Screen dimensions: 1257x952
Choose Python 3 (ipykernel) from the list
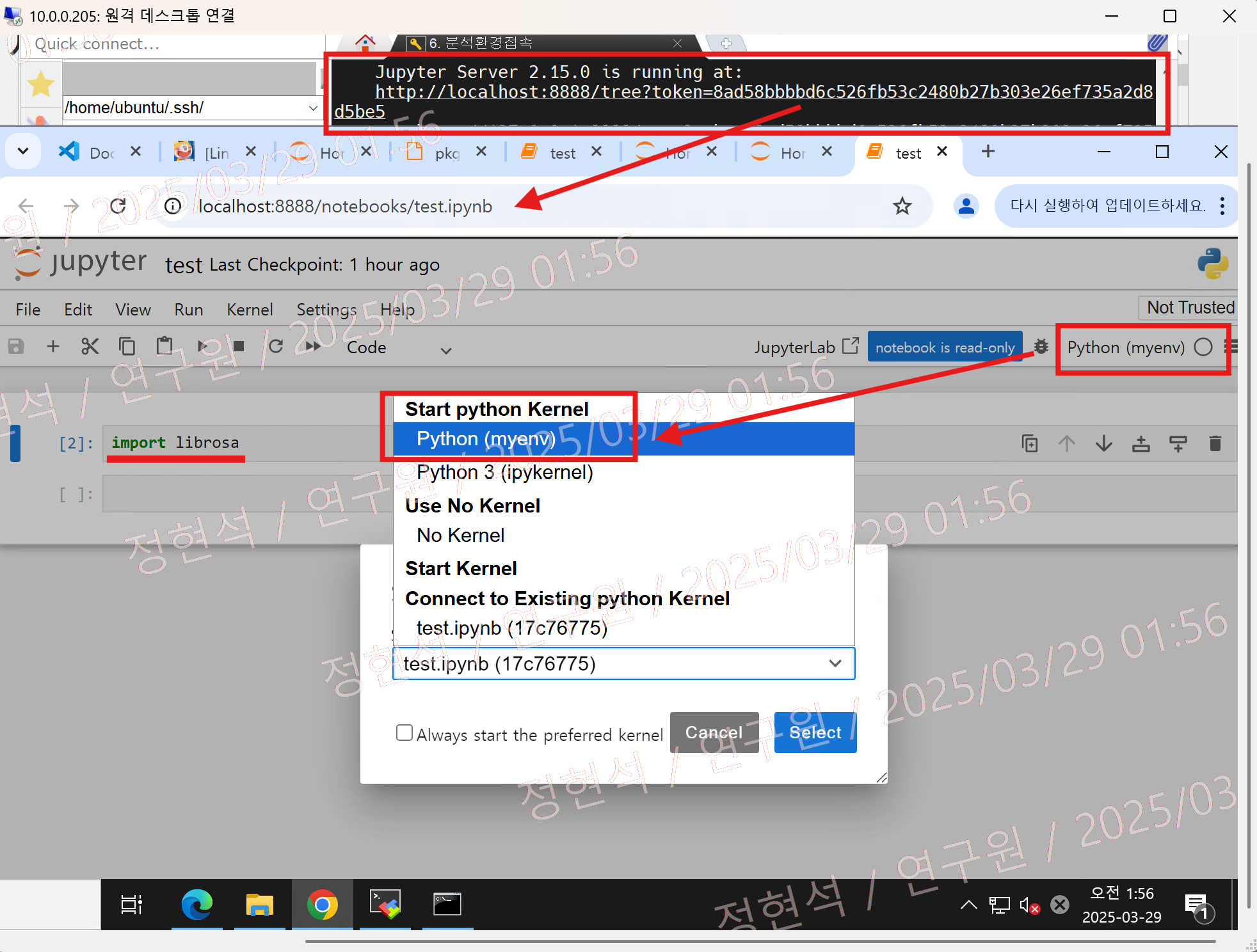(x=504, y=473)
